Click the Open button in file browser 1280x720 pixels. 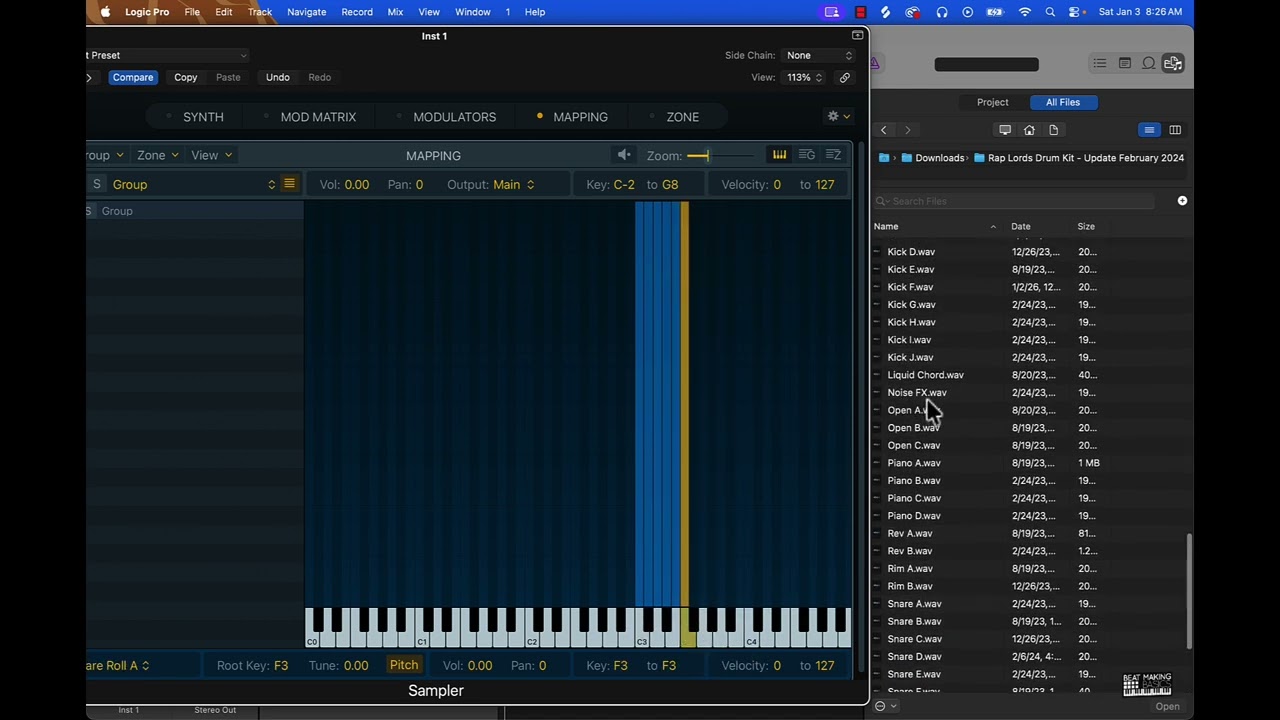tap(1168, 706)
